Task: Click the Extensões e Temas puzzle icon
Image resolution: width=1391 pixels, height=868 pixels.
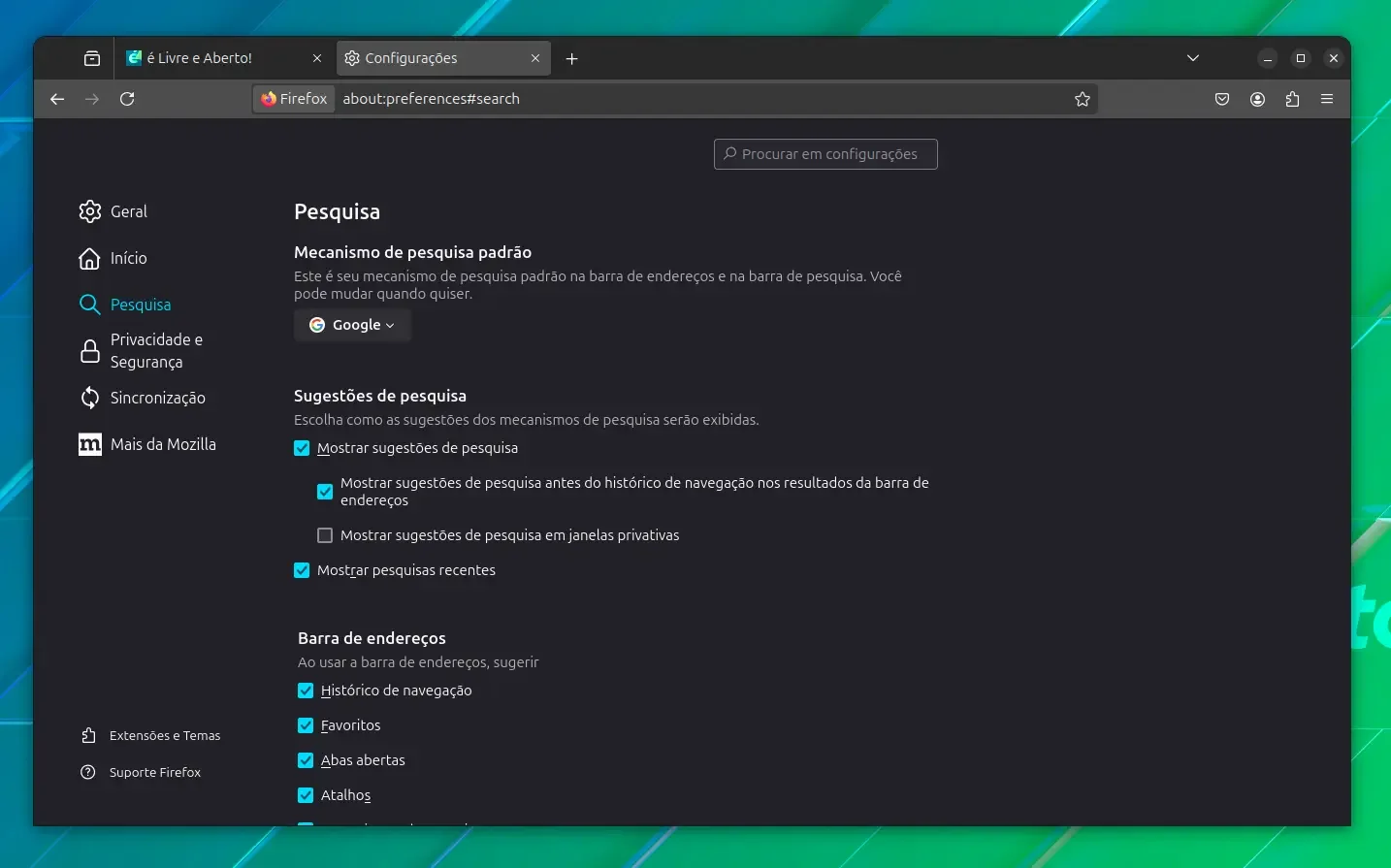Action: coord(88,735)
